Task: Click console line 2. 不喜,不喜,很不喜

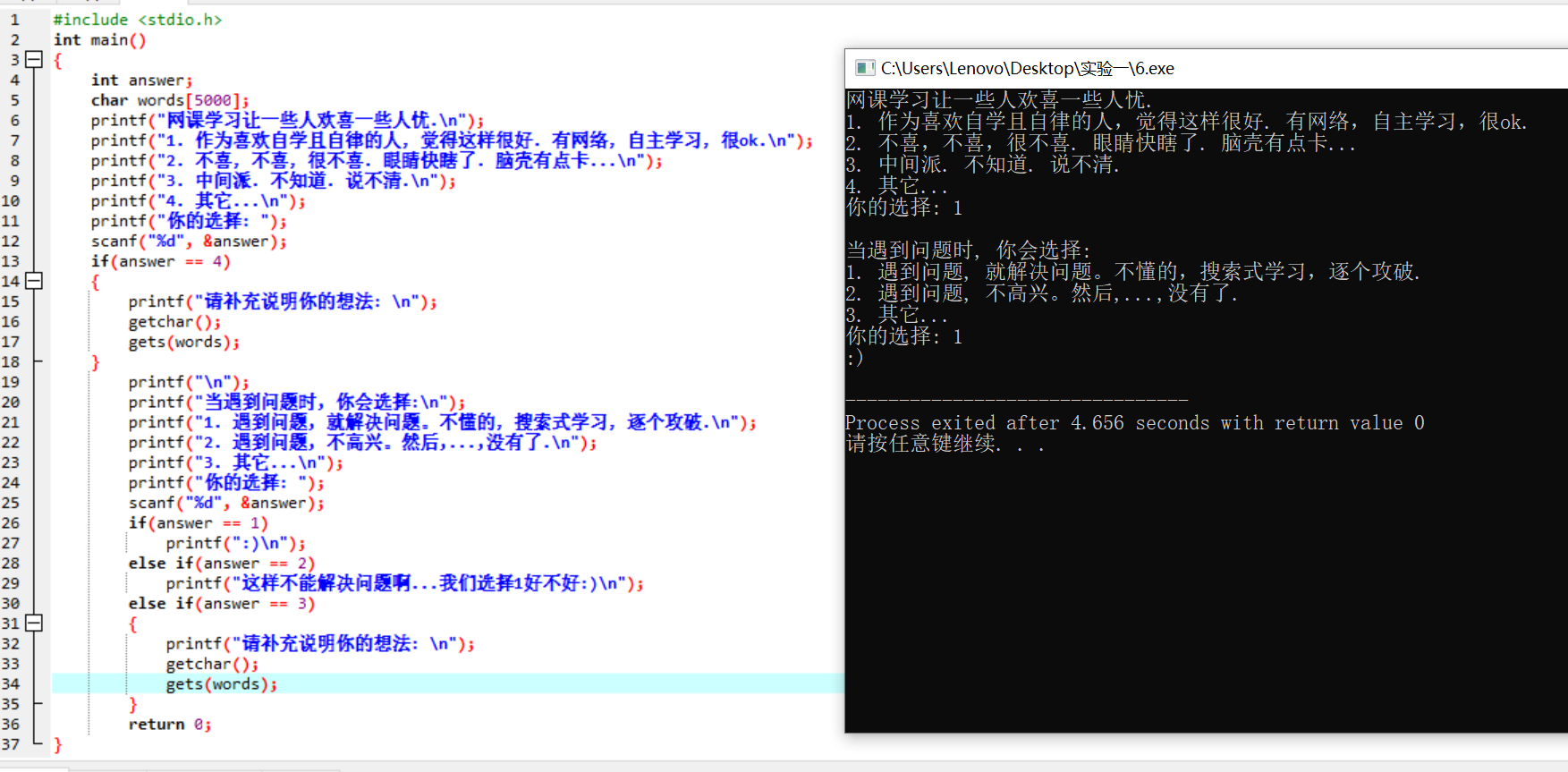Action: [1101, 143]
